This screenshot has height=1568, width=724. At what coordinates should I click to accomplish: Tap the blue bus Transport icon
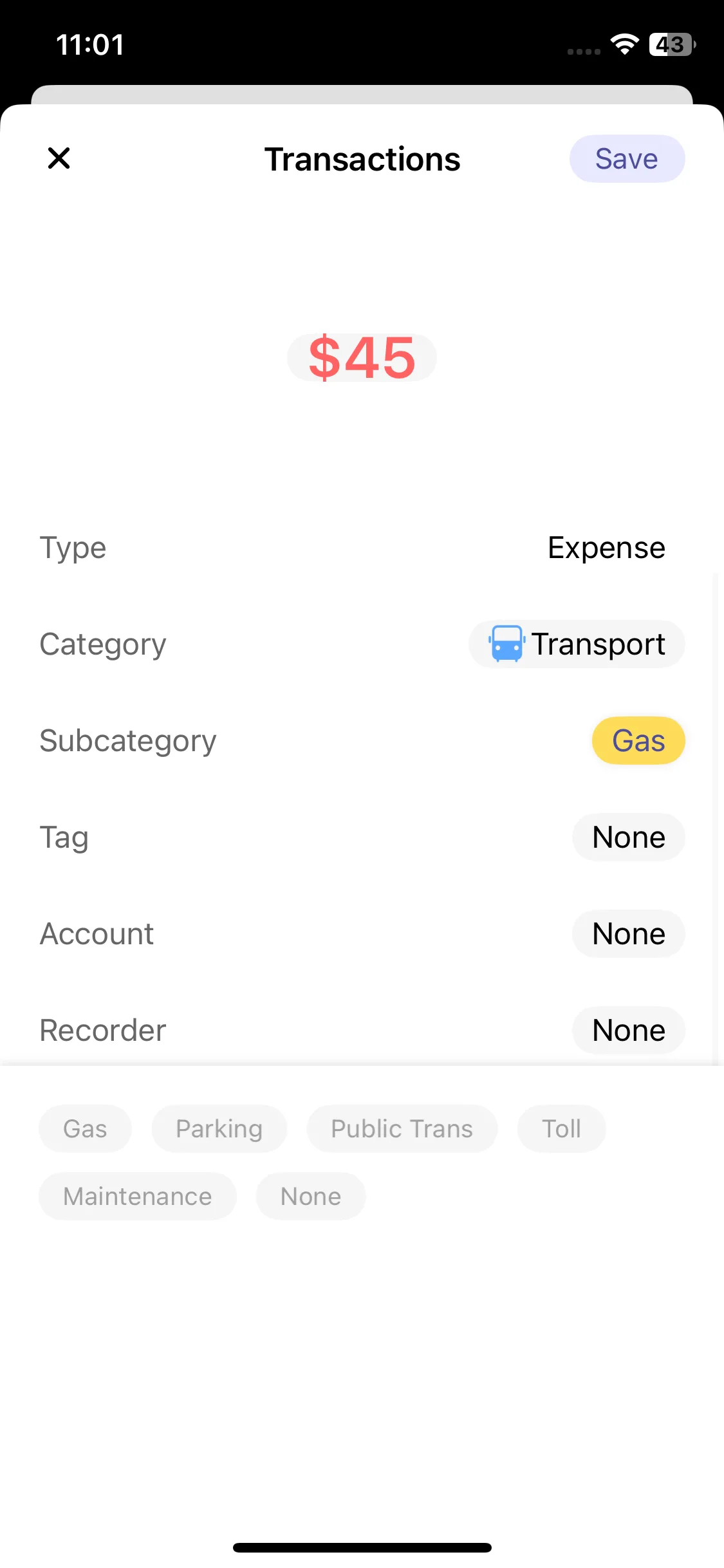click(x=506, y=644)
